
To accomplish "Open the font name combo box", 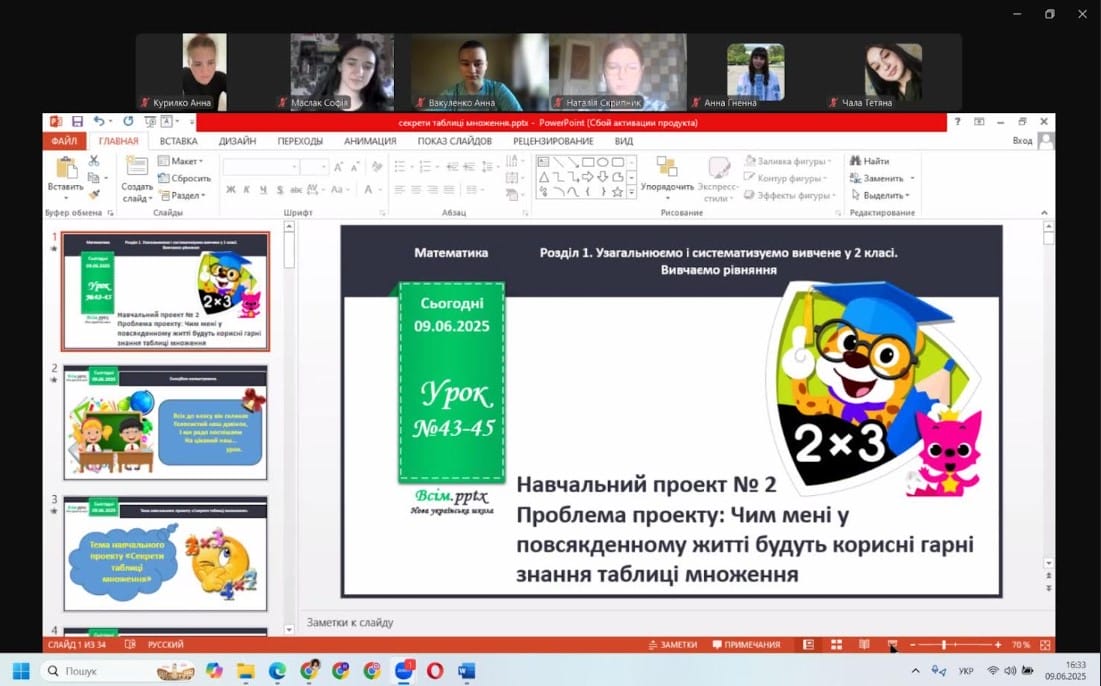I will [x=261, y=167].
